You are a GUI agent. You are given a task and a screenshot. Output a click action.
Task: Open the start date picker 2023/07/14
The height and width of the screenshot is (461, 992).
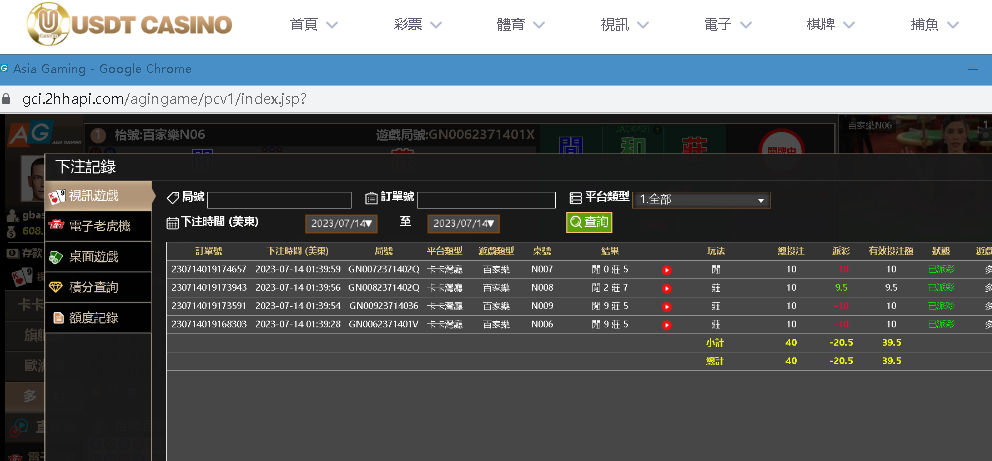(x=341, y=224)
